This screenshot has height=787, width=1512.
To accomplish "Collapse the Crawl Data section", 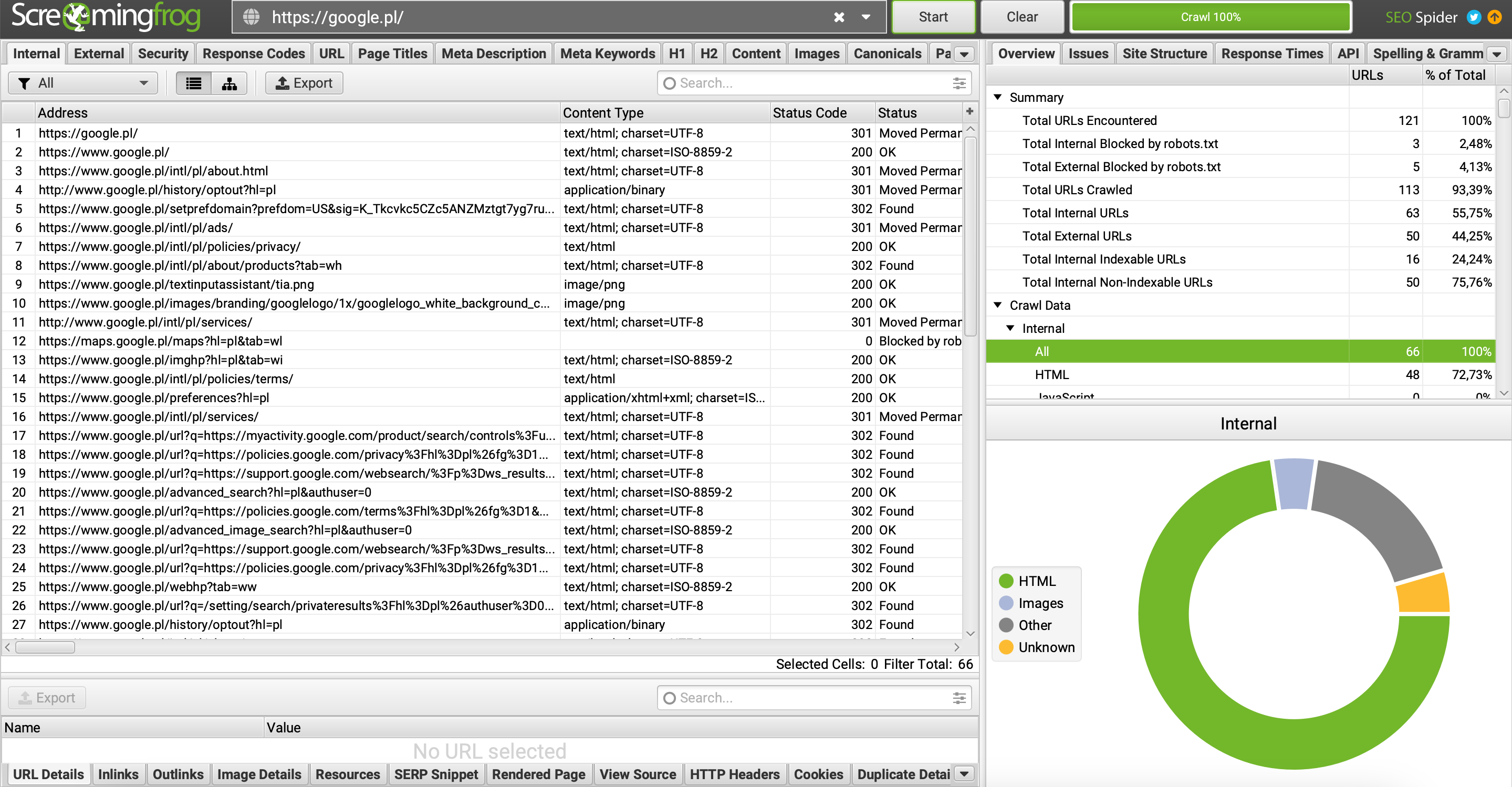I will 997,305.
